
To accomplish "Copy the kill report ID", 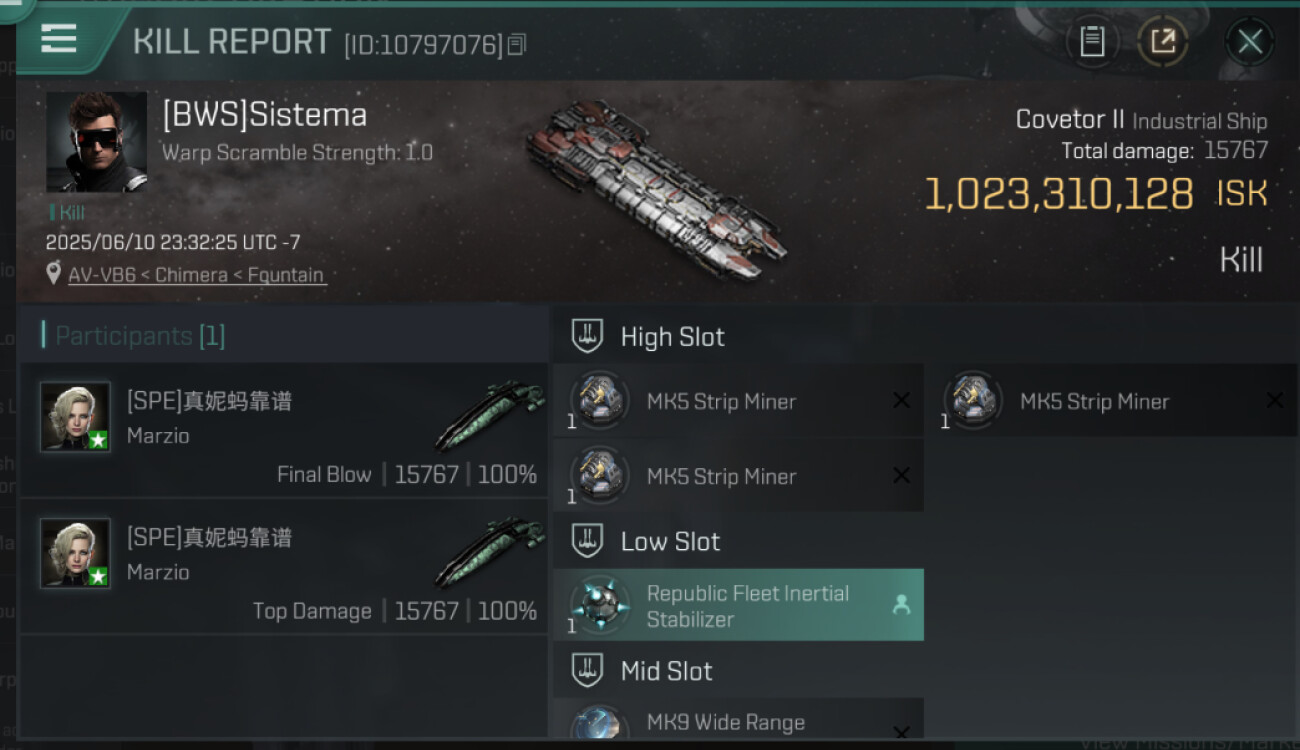I will coord(517,44).
